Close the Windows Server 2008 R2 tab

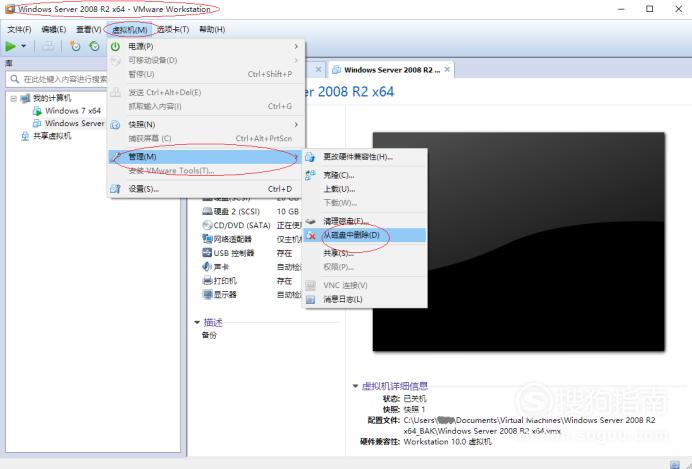coord(447,69)
